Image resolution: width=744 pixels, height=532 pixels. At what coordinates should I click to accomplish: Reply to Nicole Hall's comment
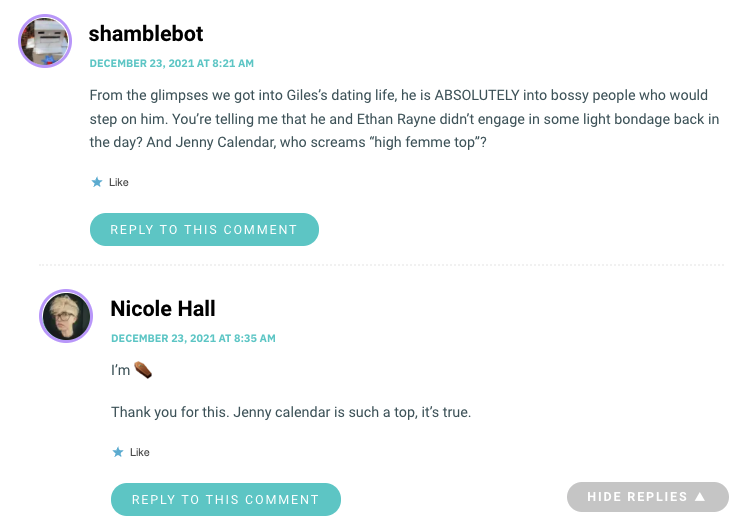point(226,499)
